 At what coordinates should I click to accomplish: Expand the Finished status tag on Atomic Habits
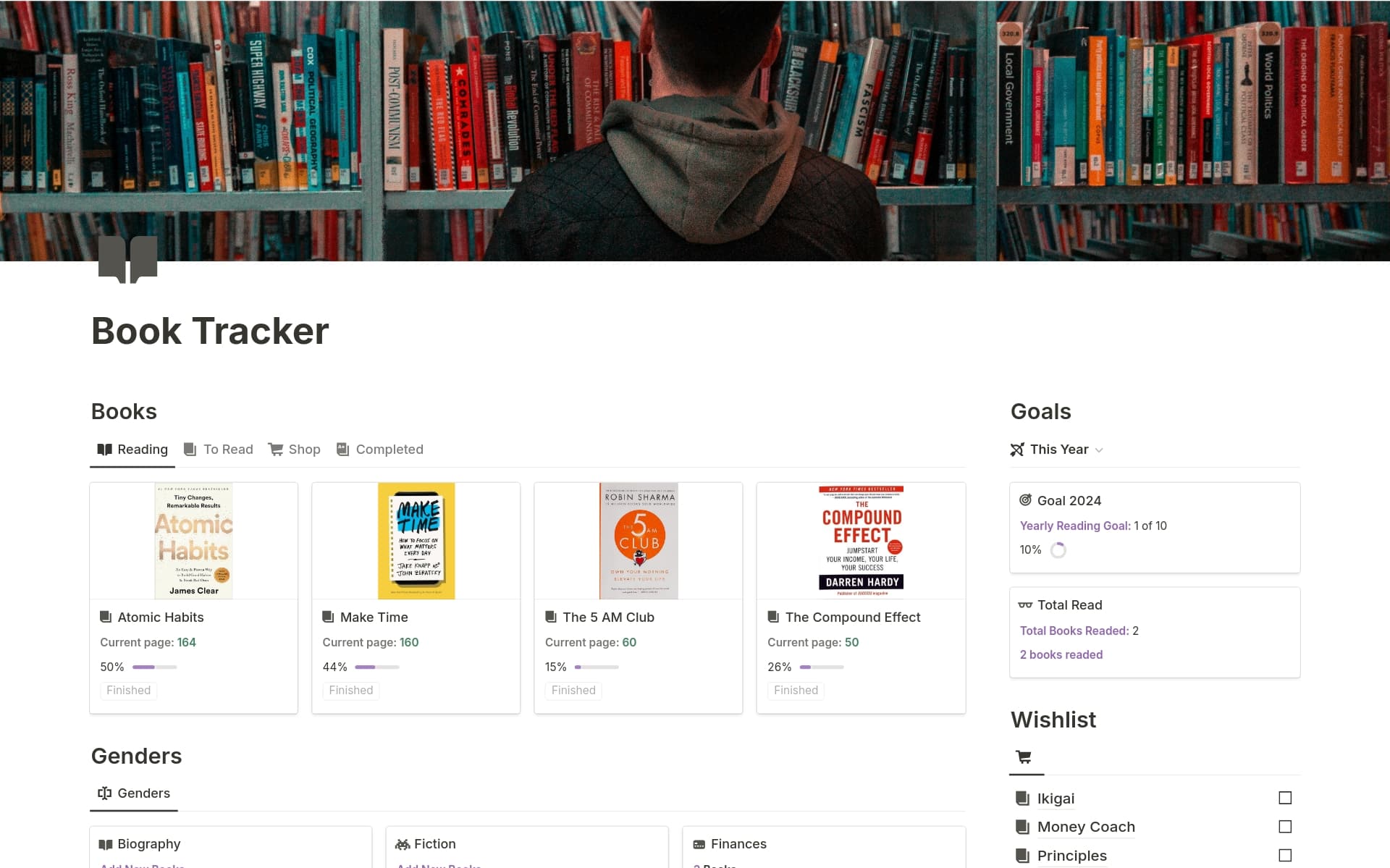pos(128,690)
